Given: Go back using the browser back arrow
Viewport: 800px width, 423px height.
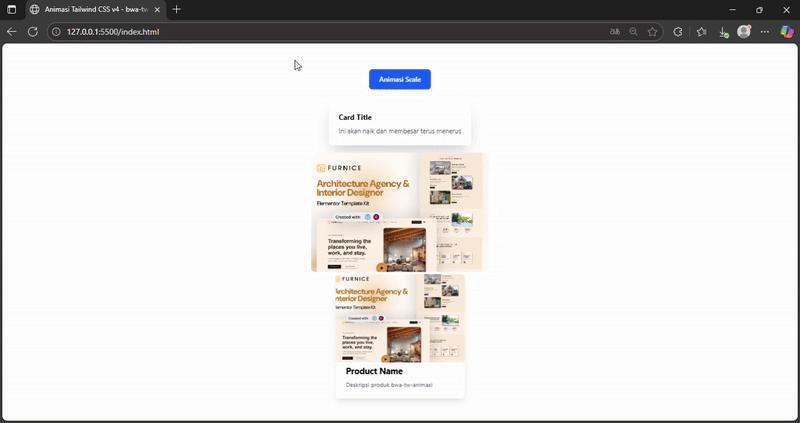Looking at the screenshot, I should click(12, 32).
